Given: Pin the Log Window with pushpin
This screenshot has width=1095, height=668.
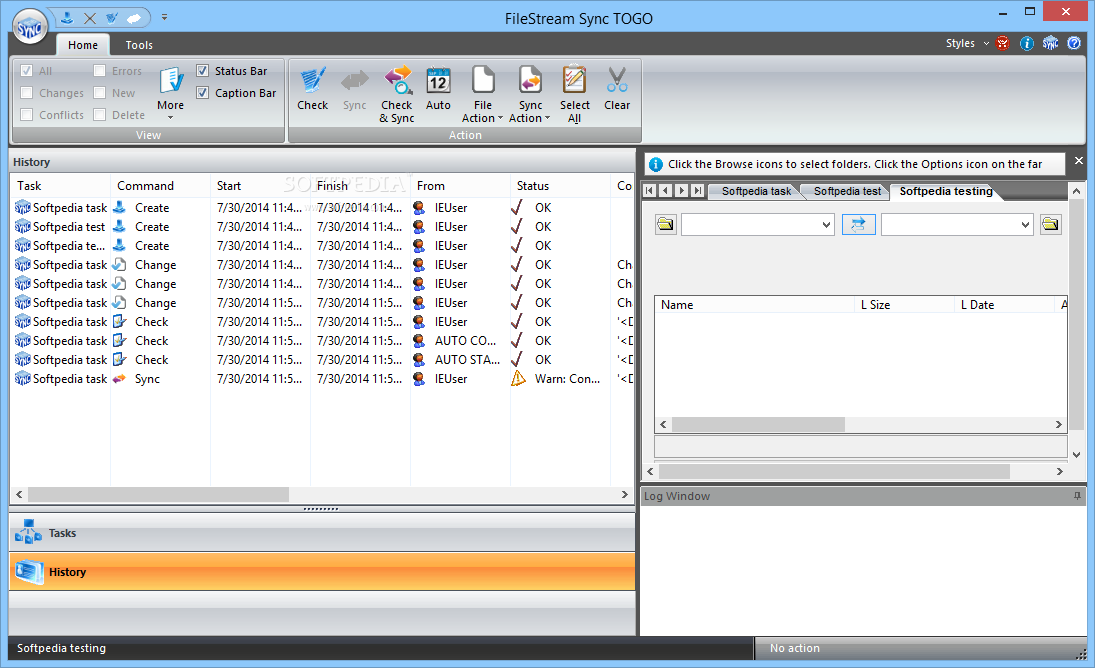Looking at the screenshot, I should [1078, 496].
